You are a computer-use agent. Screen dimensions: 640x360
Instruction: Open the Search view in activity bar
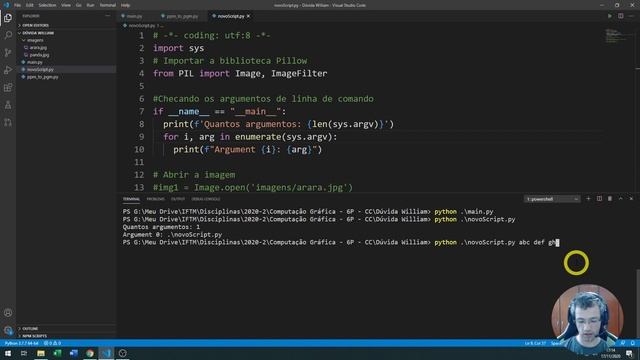[8, 35]
